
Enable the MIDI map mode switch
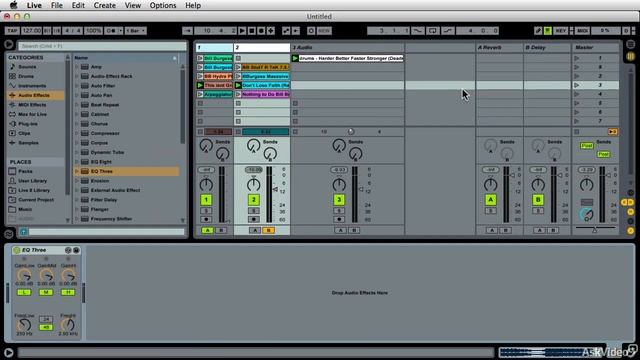[x=582, y=31]
